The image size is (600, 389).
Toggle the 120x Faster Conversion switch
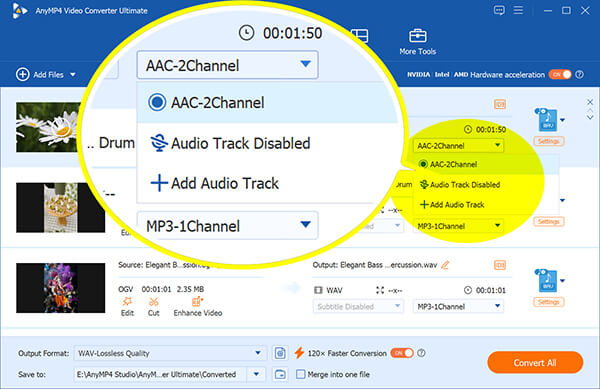click(x=402, y=353)
